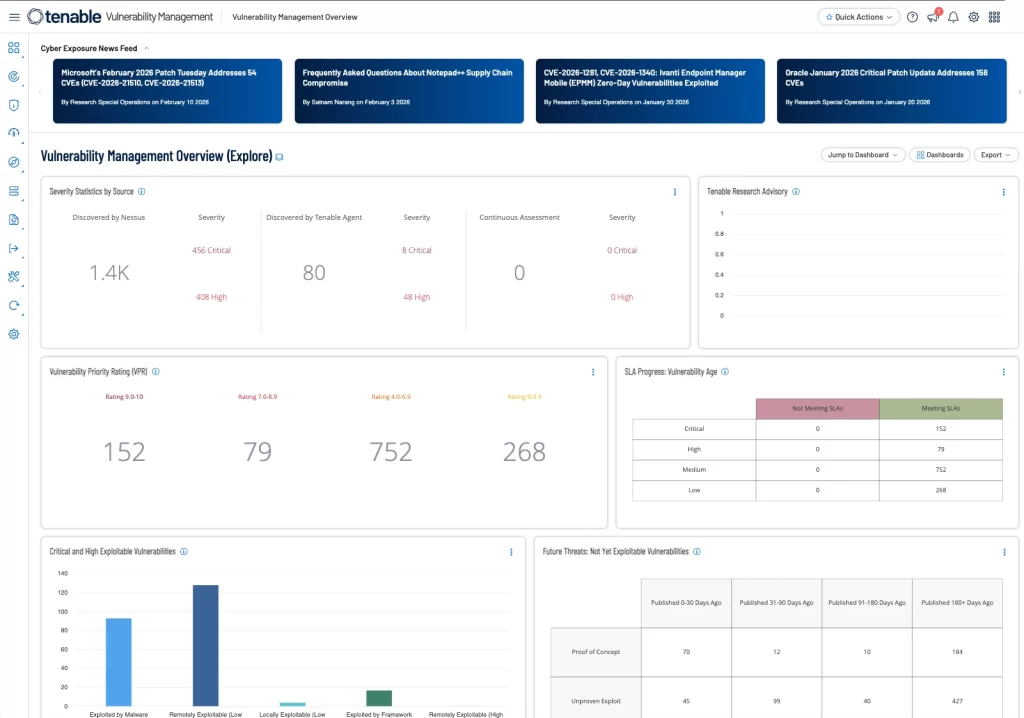
Task: Open the Tenable Research Advisory widget options menu
Action: pos(1004,192)
